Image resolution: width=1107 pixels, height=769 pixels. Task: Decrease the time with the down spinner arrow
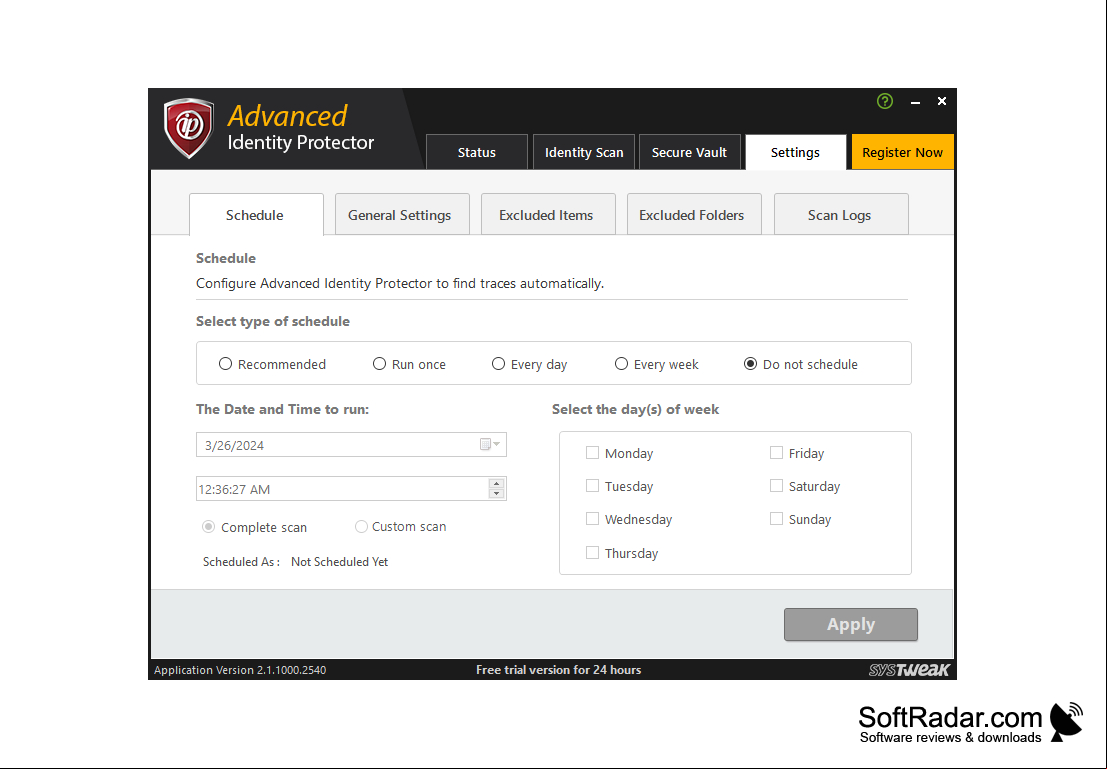tap(496, 494)
